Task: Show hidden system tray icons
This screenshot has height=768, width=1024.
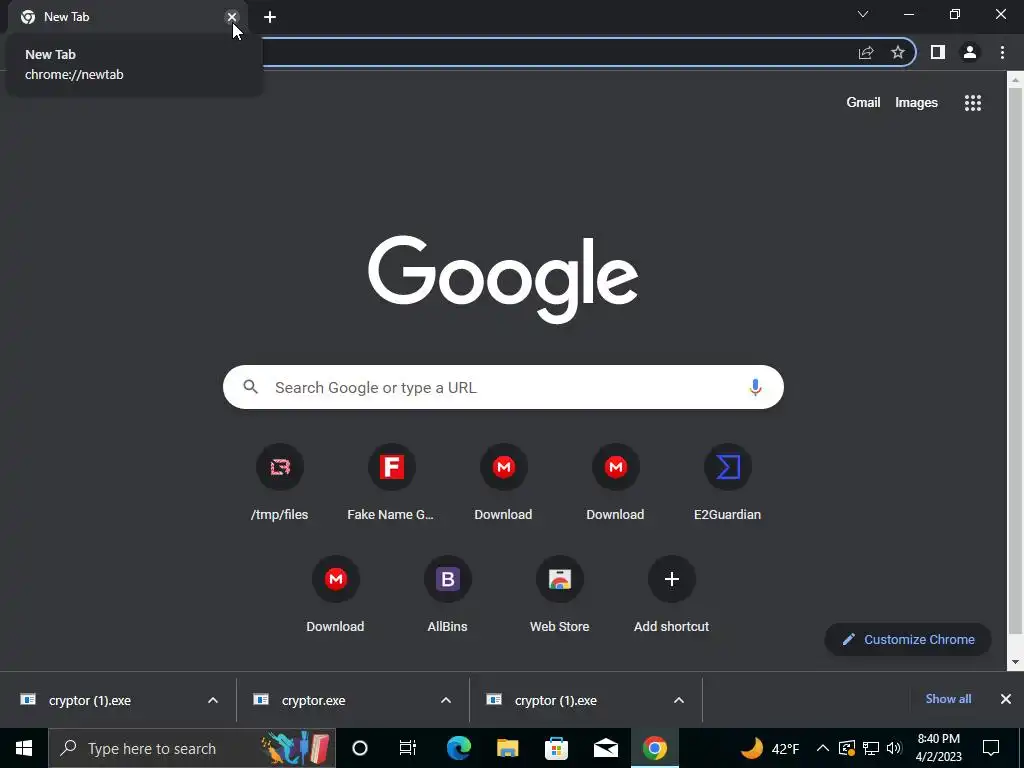Action: click(x=823, y=748)
